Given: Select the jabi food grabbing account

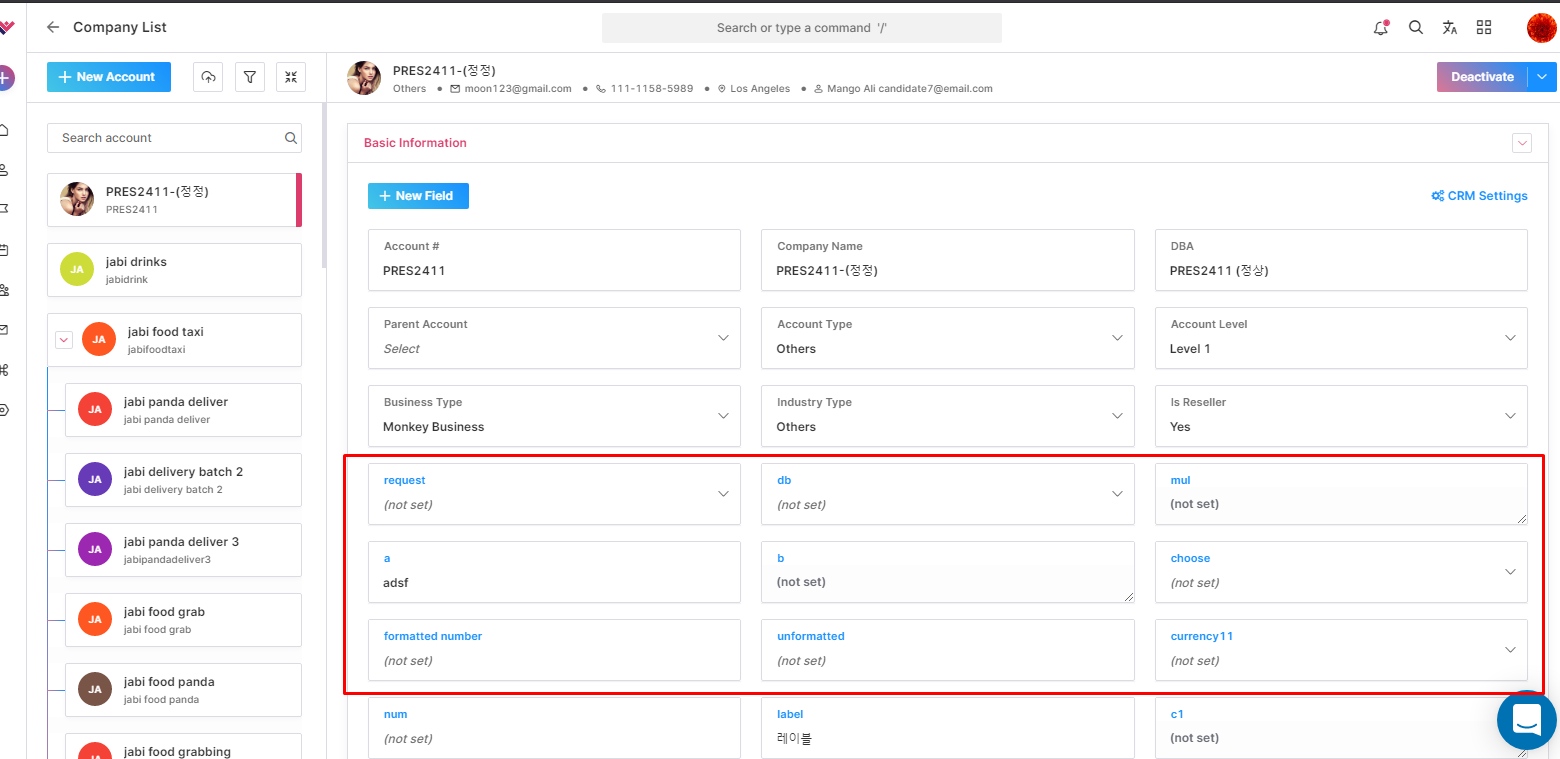Looking at the screenshot, I should pos(183,746).
